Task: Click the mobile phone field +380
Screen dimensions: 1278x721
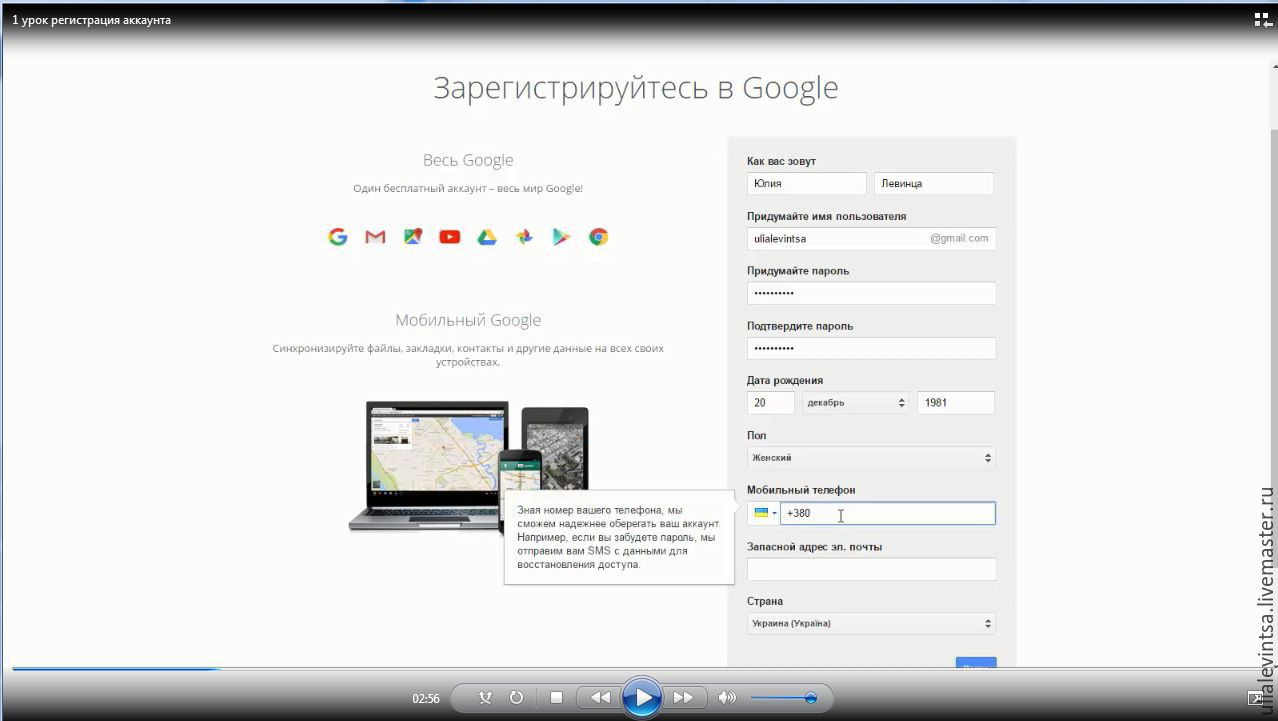Action: click(888, 513)
